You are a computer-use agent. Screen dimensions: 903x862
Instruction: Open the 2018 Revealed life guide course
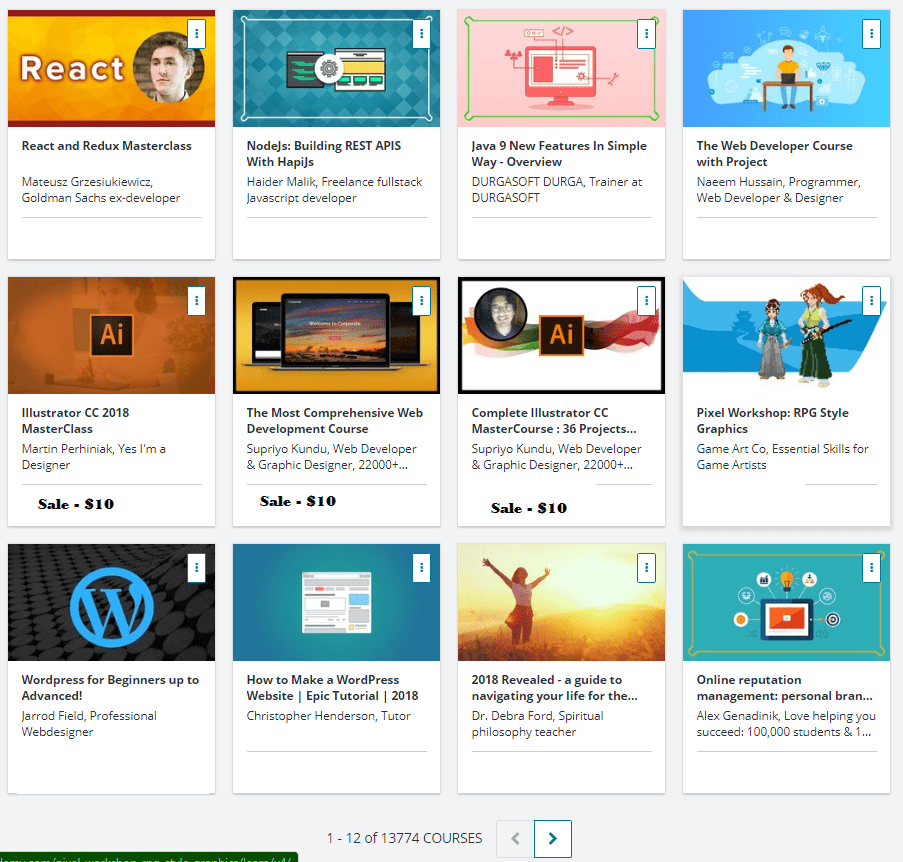pos(561,687)
